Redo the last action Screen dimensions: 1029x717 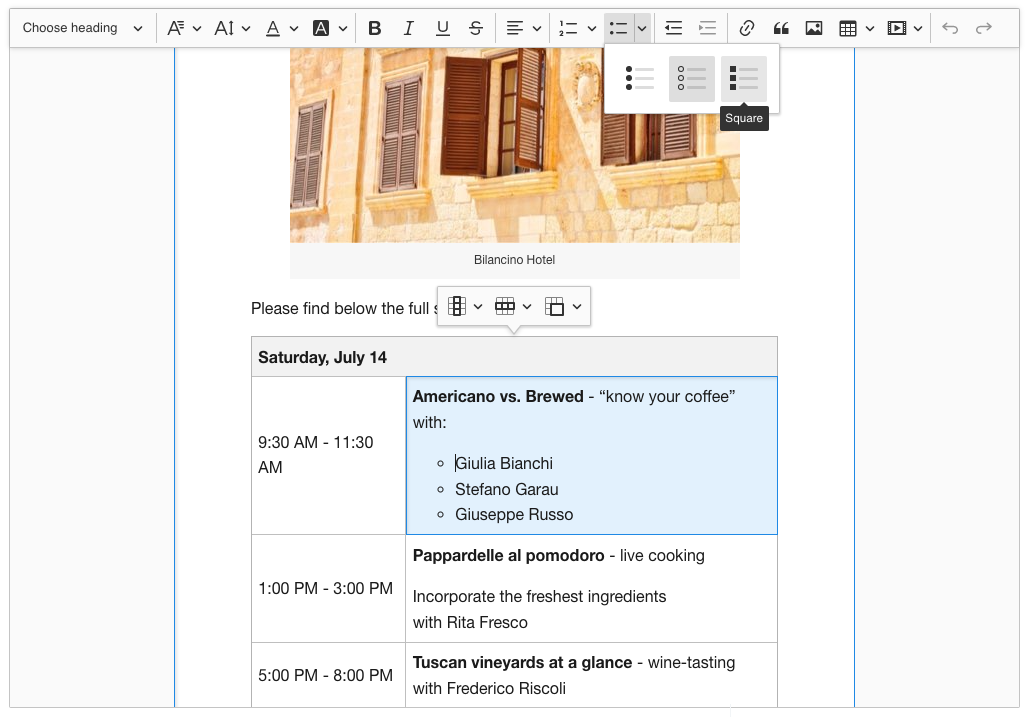(984, 28)
